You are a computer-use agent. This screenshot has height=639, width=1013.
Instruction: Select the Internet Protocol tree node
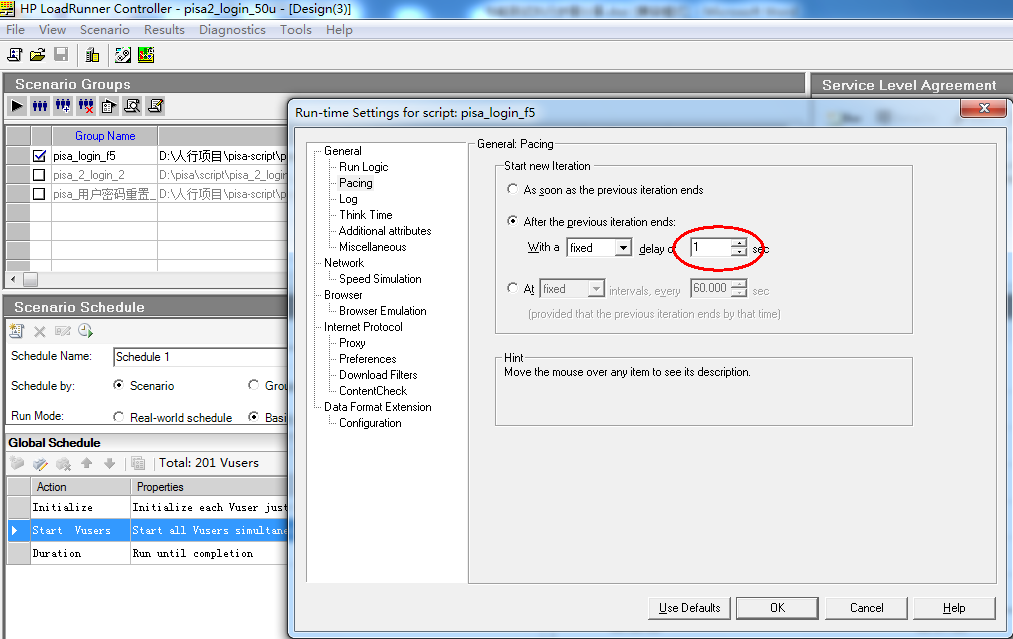363,327
